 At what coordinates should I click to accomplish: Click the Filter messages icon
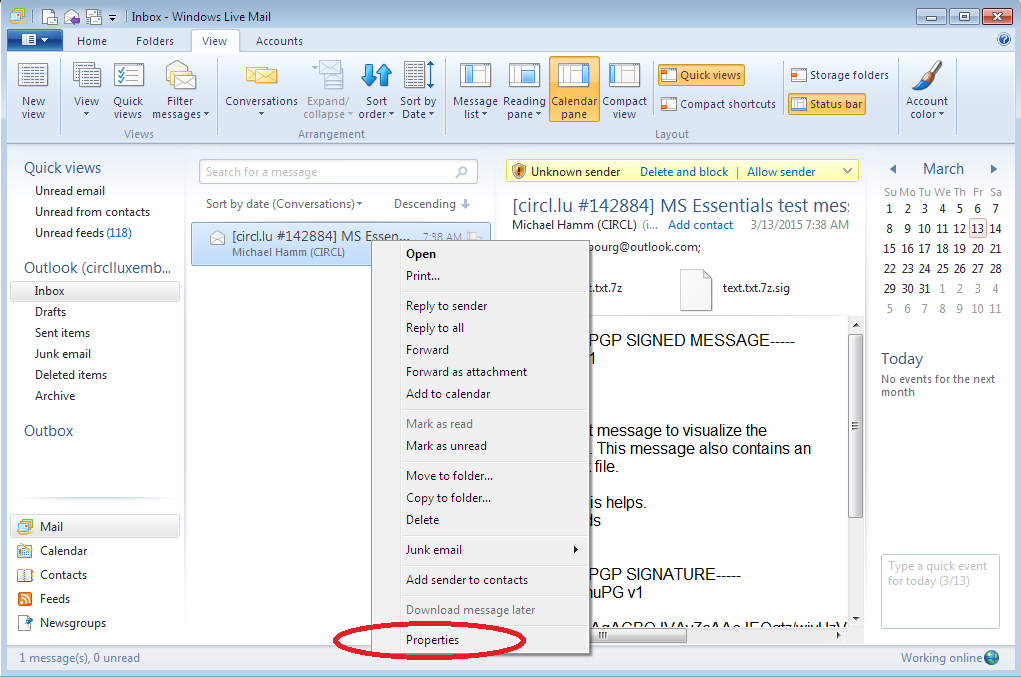pyautogui.click(x=180, y=77)
